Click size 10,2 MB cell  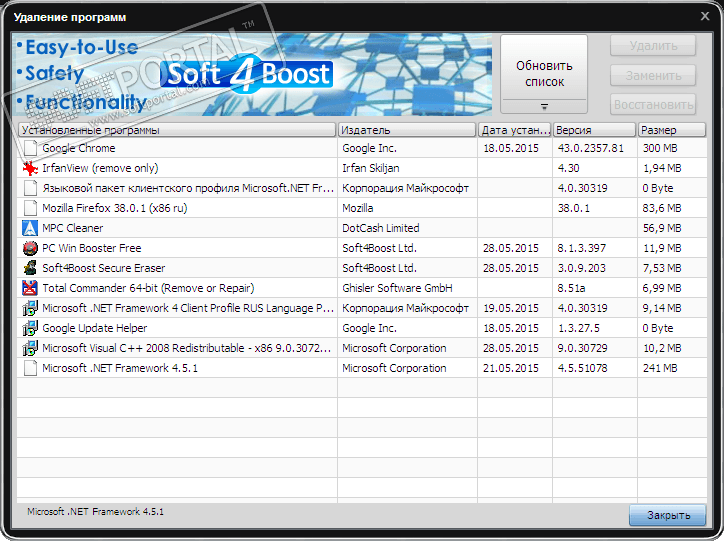[x=662, y=348]
